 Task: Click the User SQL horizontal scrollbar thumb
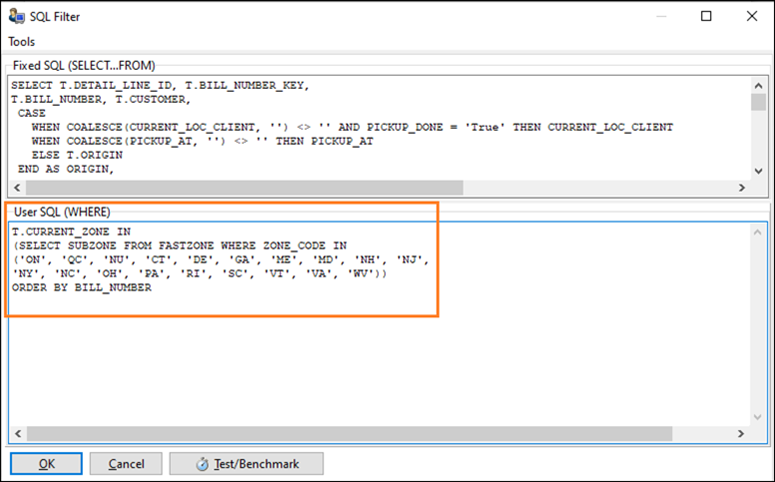(x=349, y=434)
